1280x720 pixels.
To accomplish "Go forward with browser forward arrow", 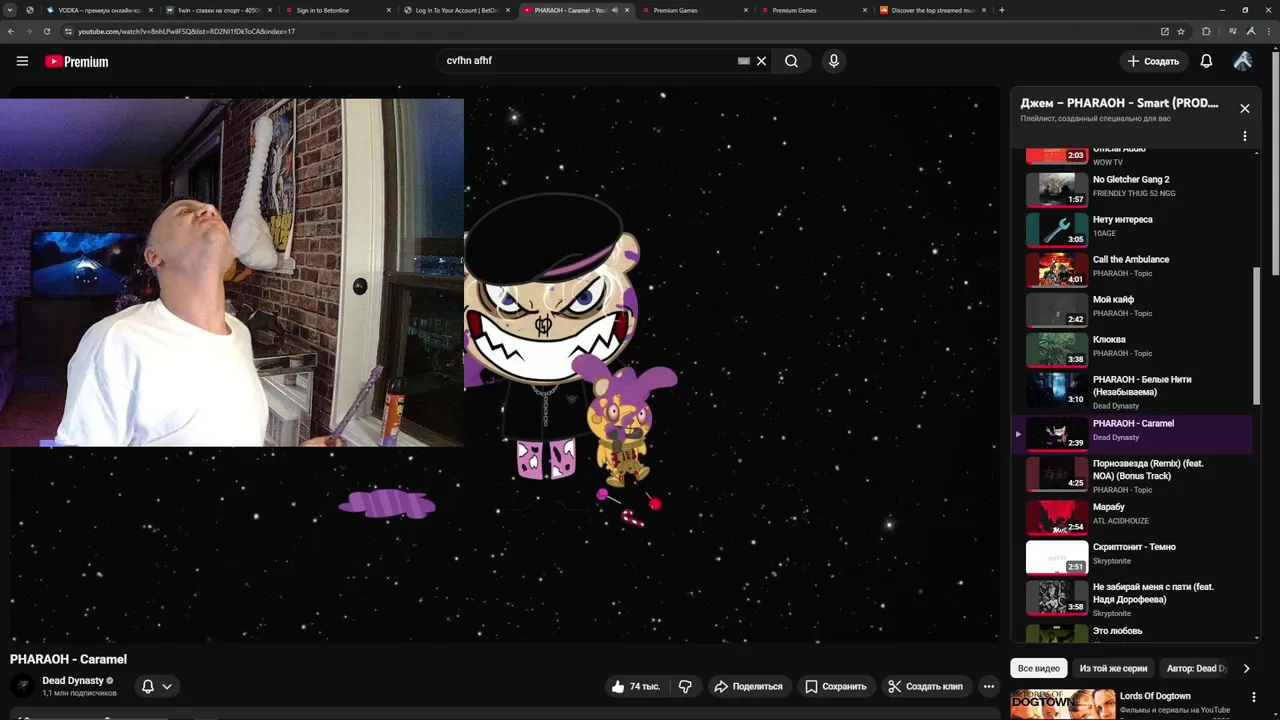I will [29, 31].
